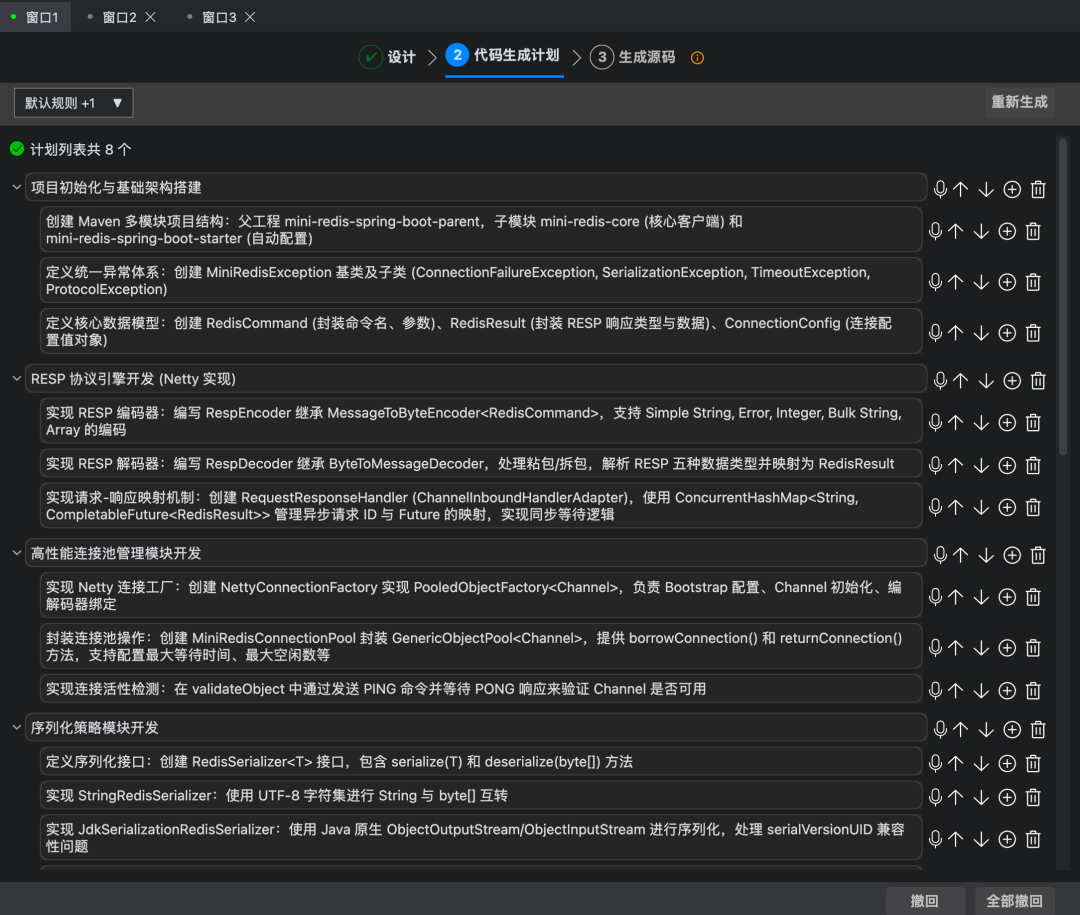Move 高性能连接池管理模块开发 section up
This screenshot has height=915, width=1080.
point(960,555)
